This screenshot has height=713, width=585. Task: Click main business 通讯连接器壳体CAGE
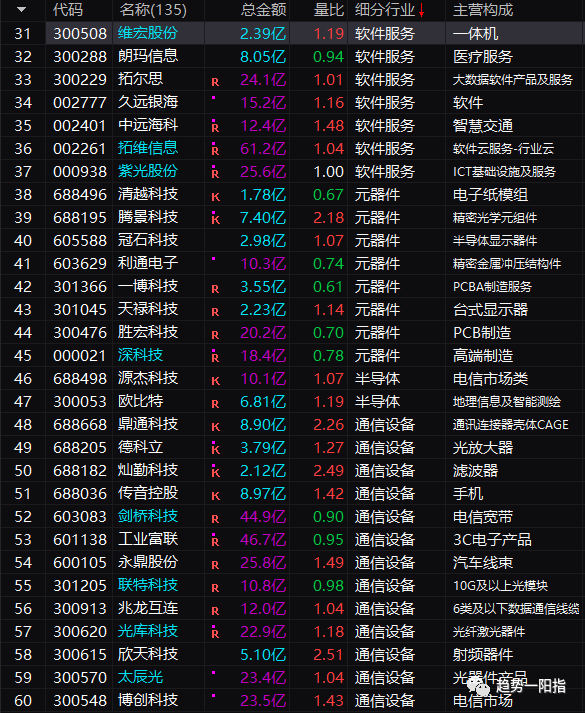click(x=510, y=425)
